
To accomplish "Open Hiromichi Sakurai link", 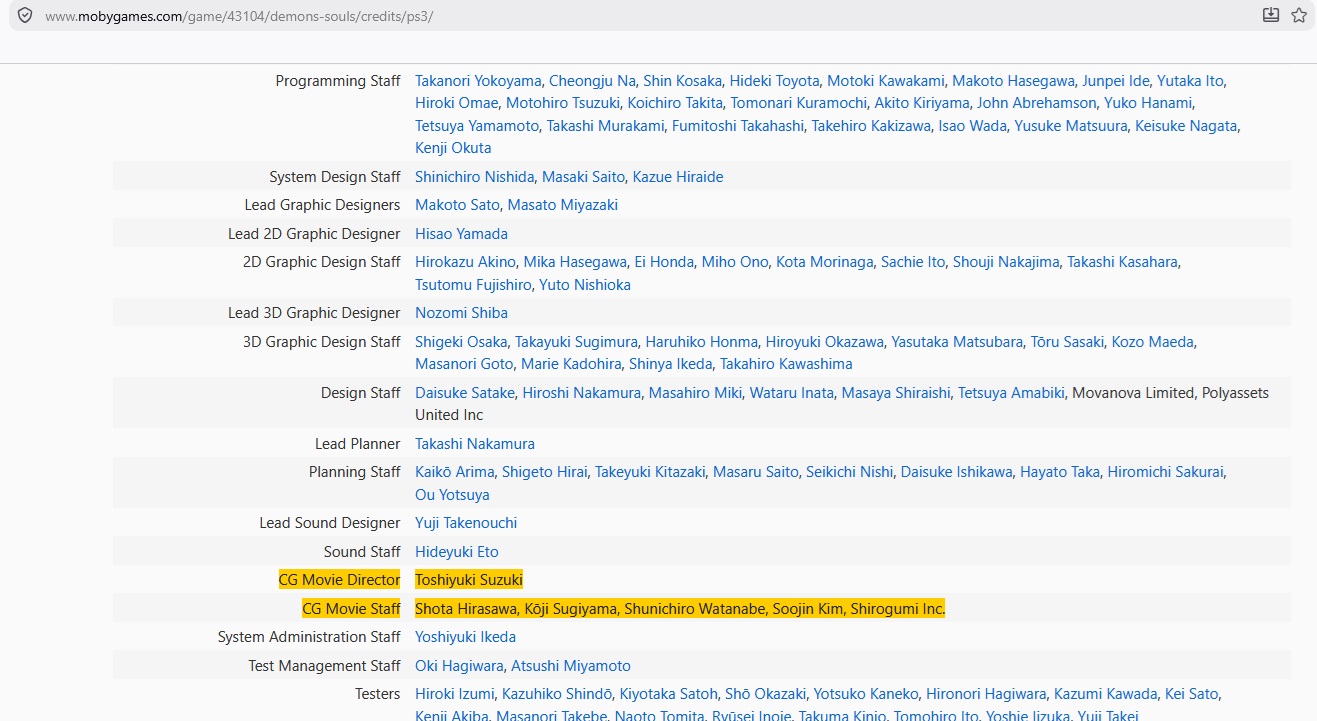I will click(1165, 472).
